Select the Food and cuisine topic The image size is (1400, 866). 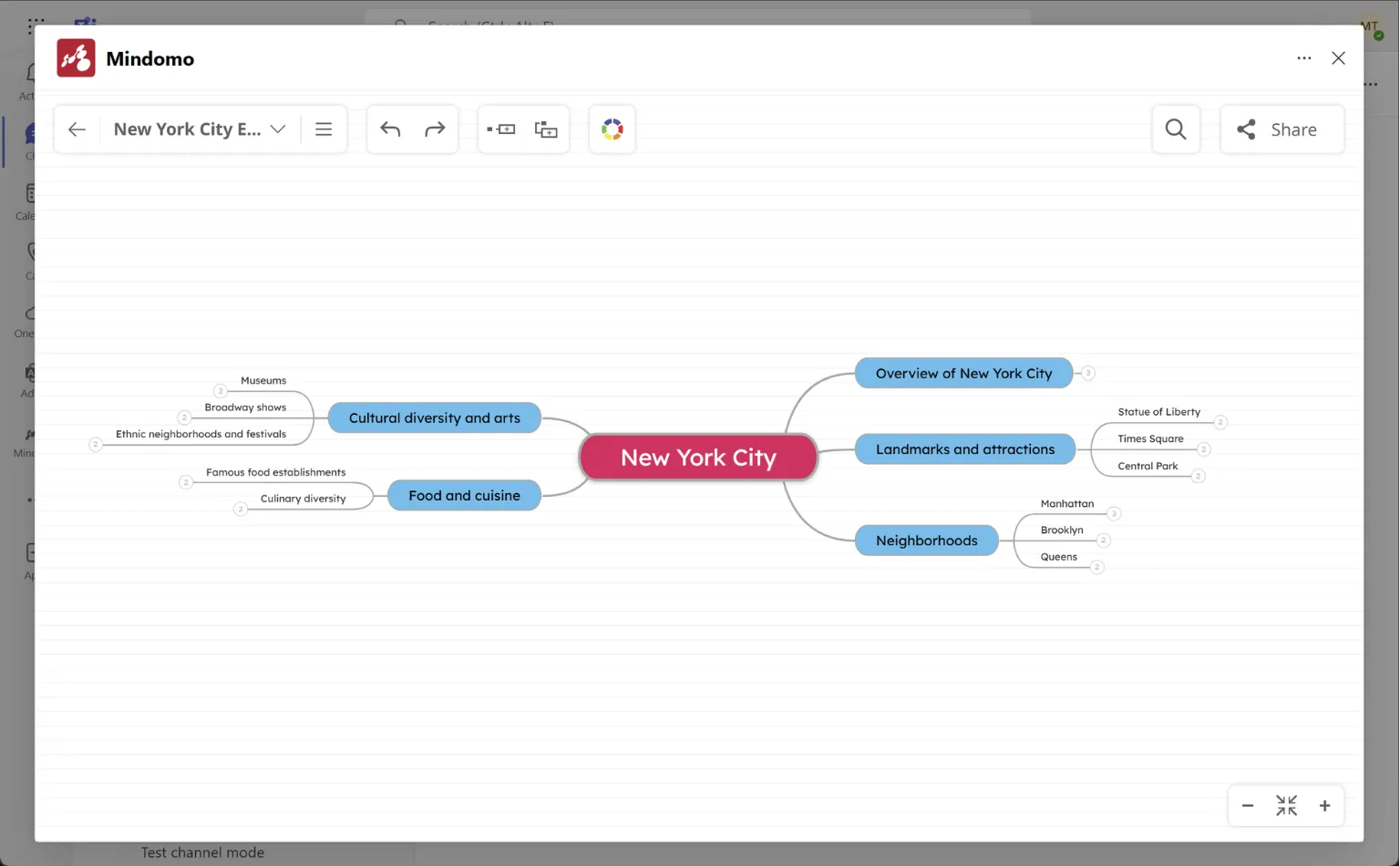[x=464, y=496]
